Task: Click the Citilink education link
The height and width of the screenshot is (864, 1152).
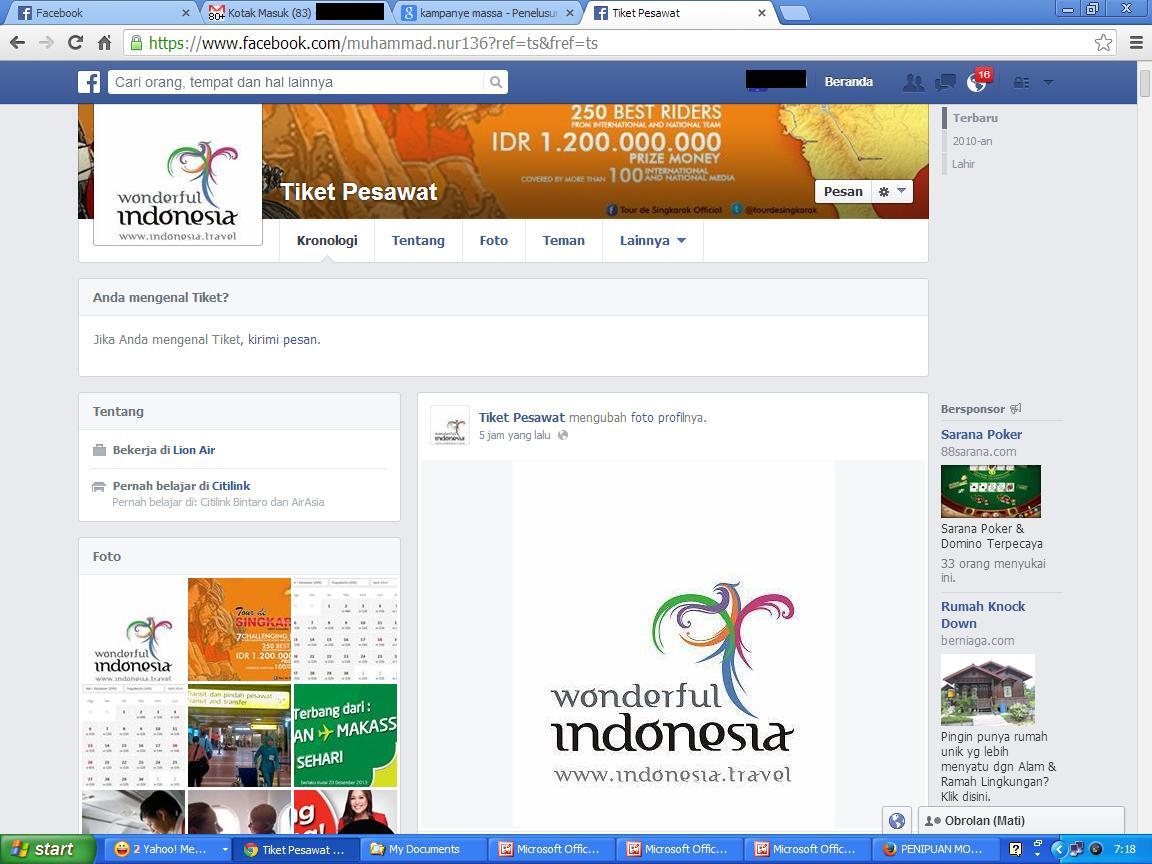Action: pyautogui.click(x=231, y=486)
